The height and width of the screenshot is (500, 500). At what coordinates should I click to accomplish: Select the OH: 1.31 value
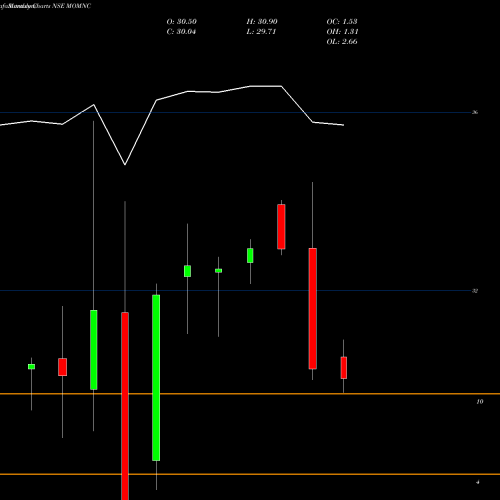pos(342,32)
